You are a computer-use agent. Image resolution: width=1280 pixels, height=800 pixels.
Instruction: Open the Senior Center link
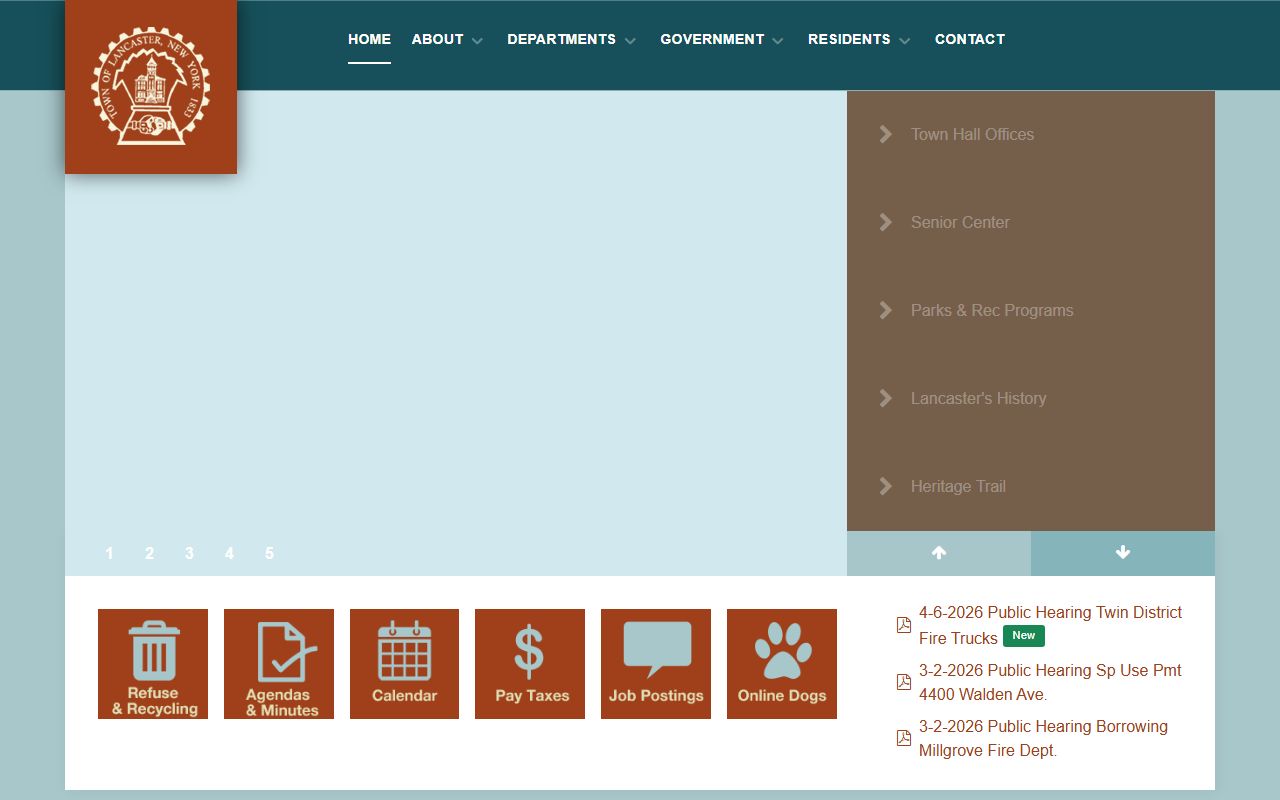(x=960, y=222)
